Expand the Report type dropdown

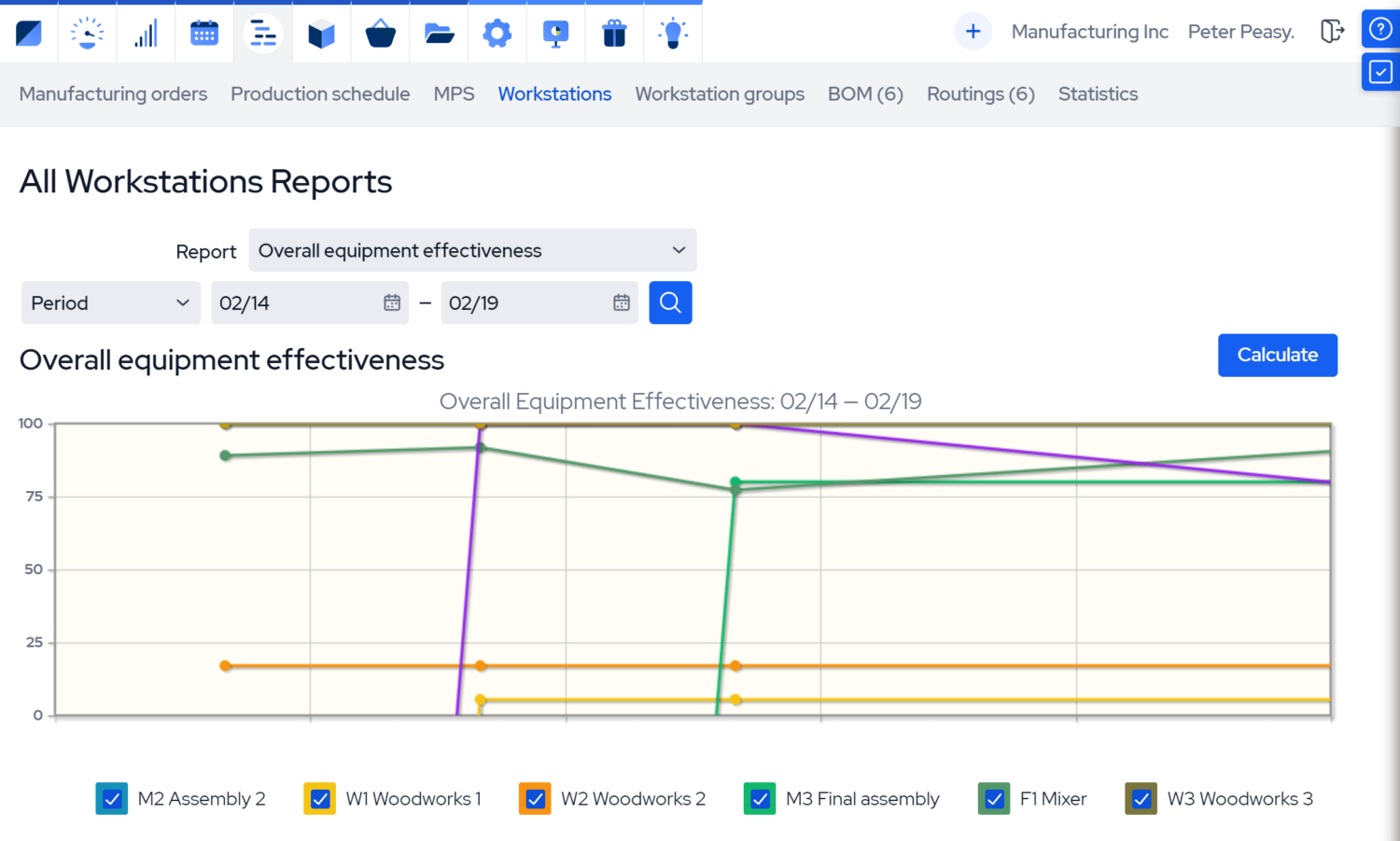[472, 250]
